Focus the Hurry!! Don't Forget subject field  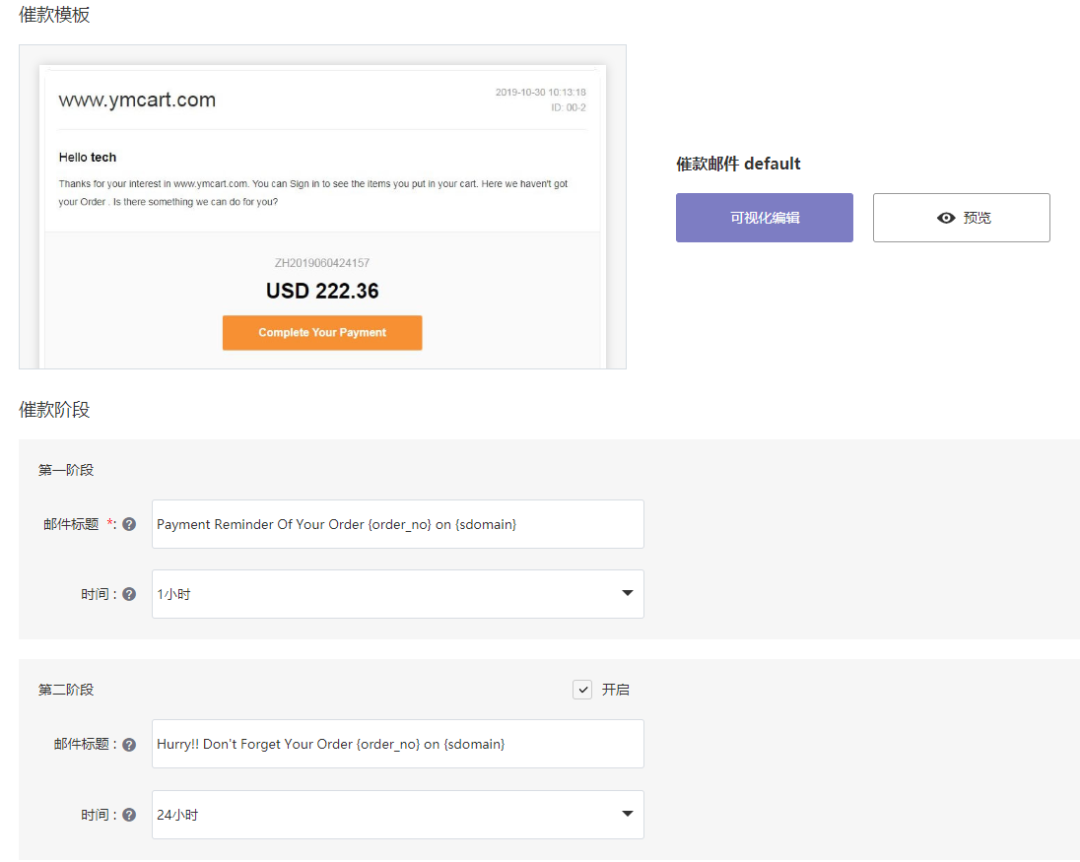tap(398, 744)
